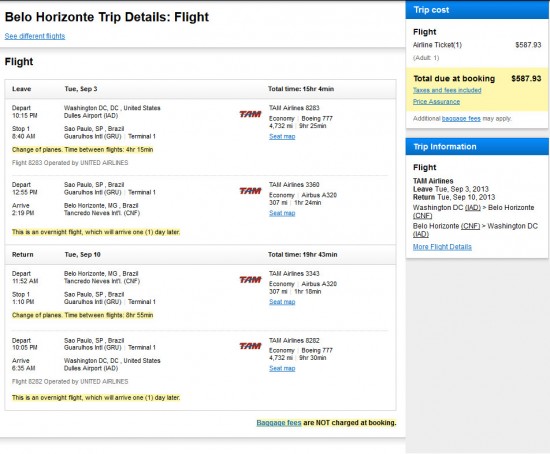Open 'Taxes and fees included' link
550x454 pixels.
pos(447,90)
